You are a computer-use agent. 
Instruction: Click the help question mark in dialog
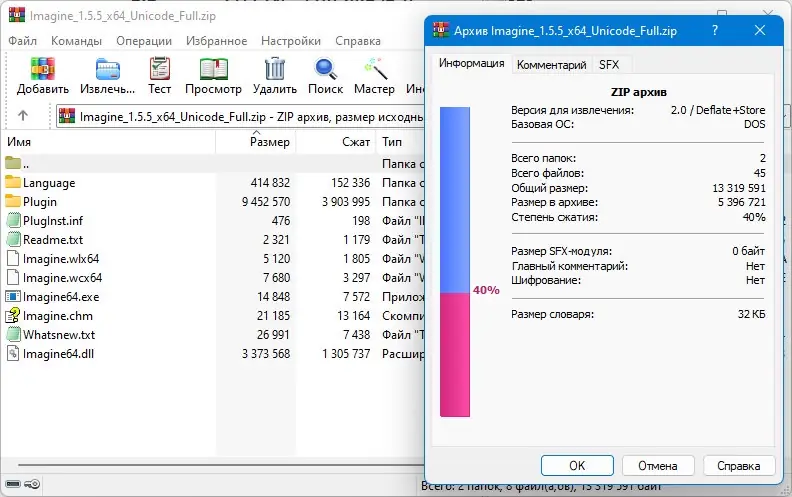tap(715, 30)
